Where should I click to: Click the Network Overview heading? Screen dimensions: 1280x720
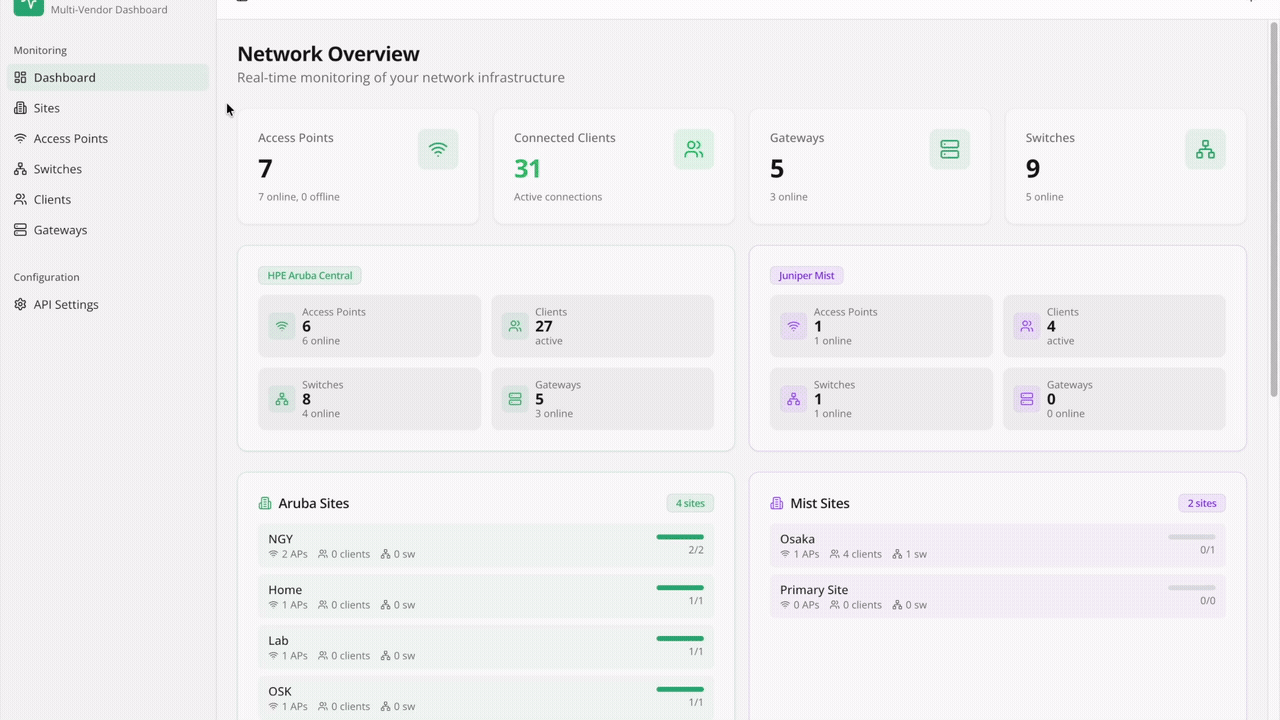pos(328,54)
